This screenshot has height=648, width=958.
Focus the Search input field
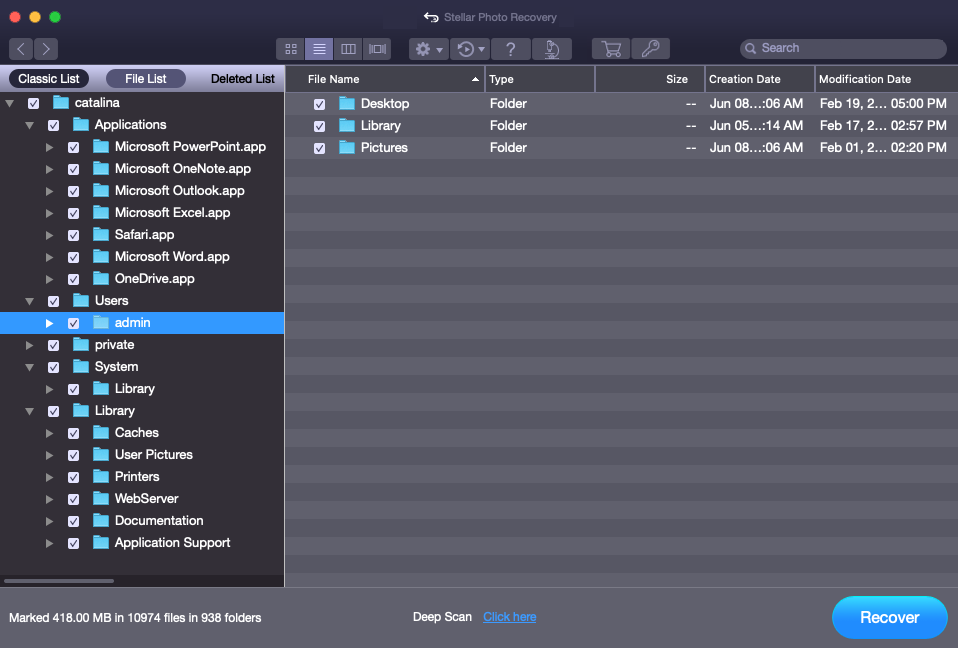coord(843,48)
